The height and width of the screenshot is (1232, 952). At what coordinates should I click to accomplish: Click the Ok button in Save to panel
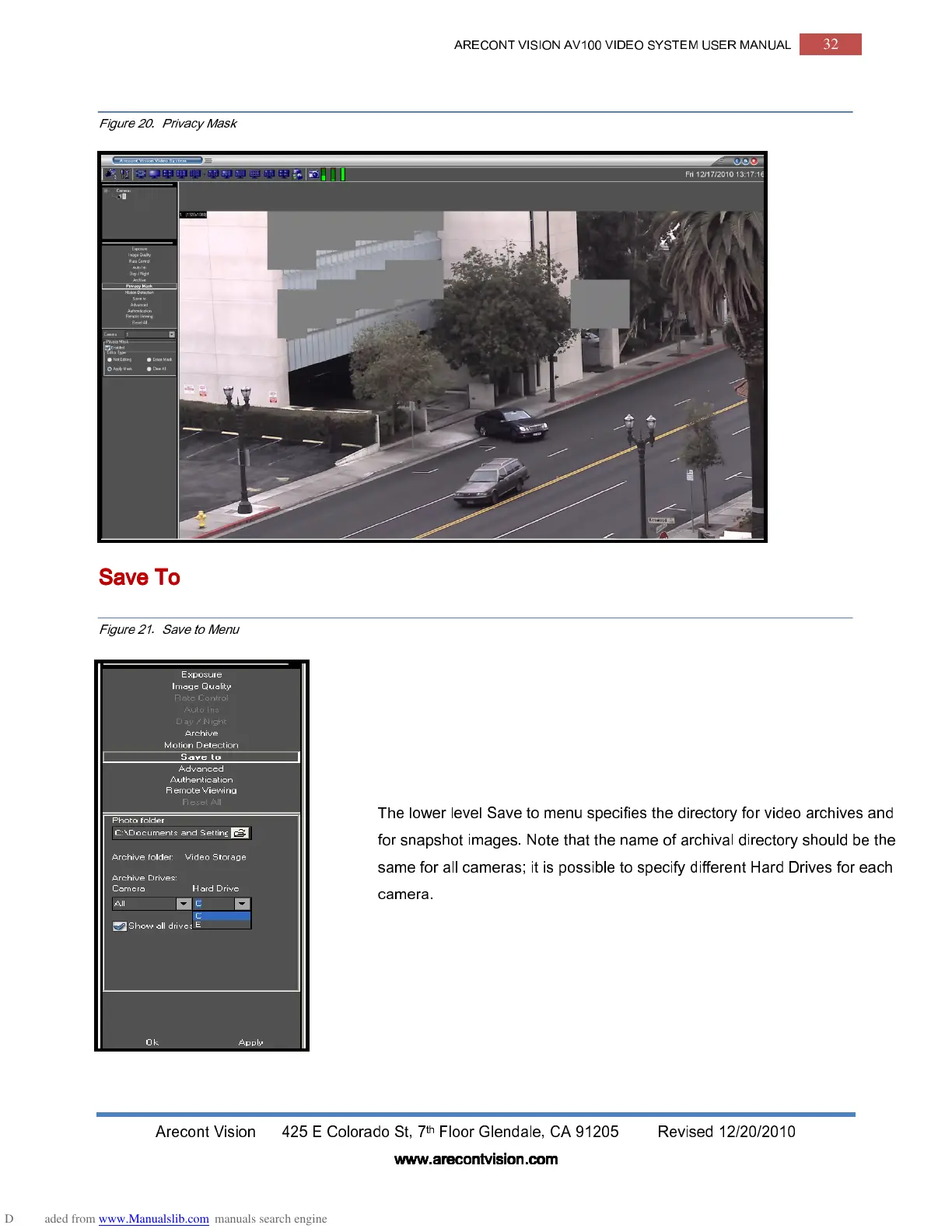coord(152,1042)
